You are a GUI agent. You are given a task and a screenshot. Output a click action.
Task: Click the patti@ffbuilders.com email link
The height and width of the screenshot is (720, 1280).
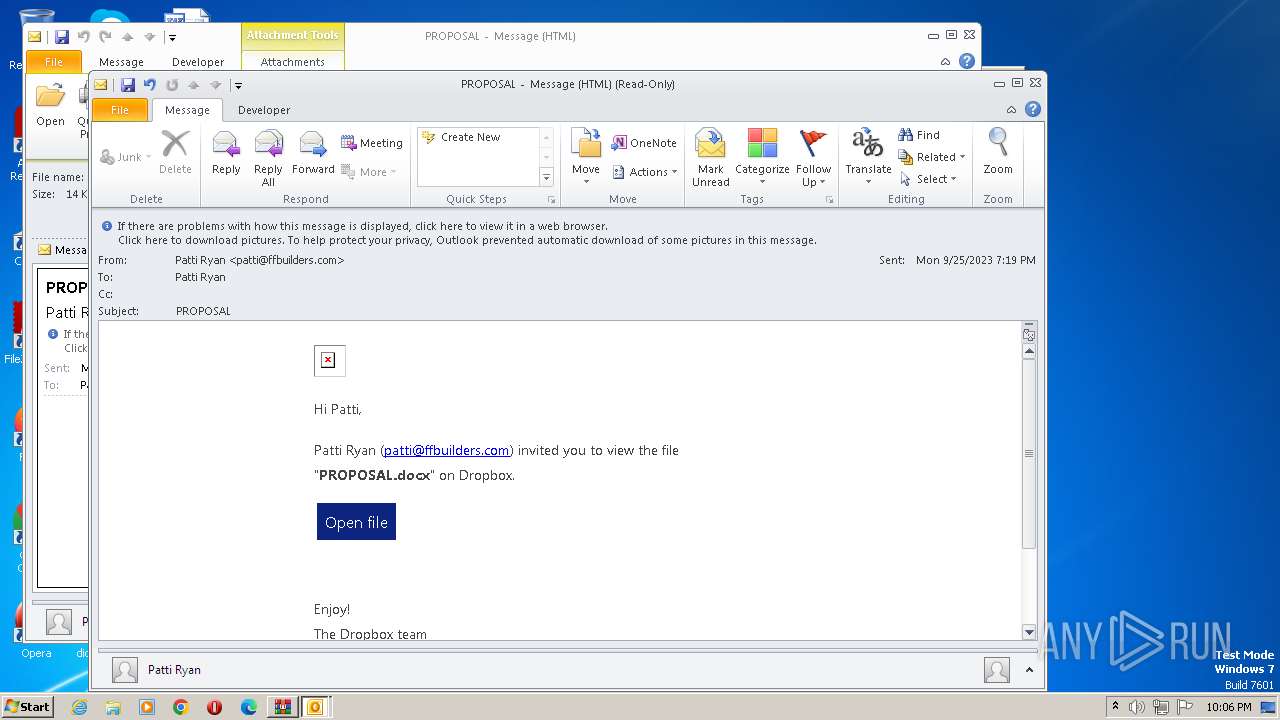pyautogui.click(x=447, y=451)
